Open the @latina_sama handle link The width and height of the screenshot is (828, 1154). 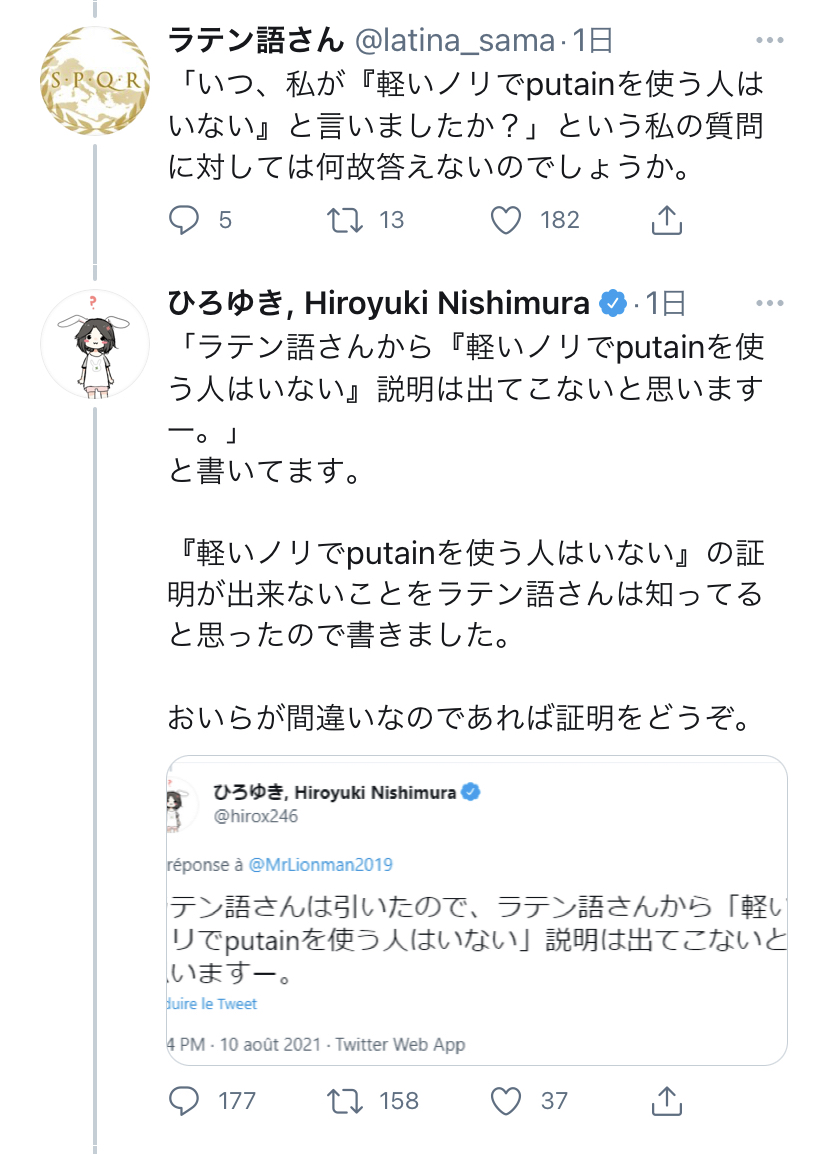coord(455,40)
